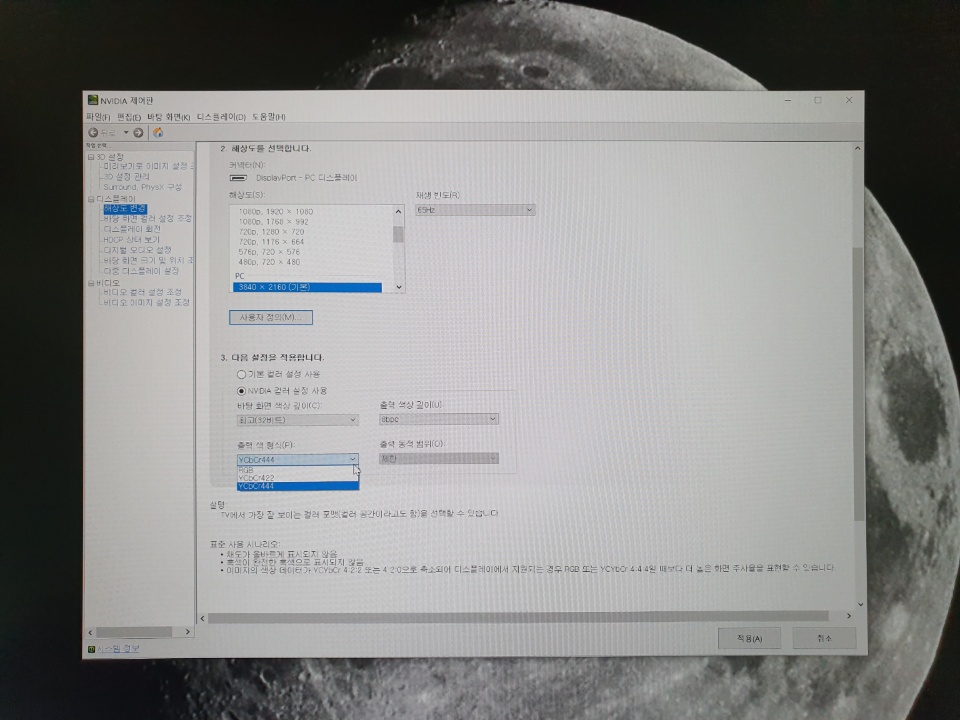Select 디스플레이 회전 tree item
Screen dimensions: 960x720
132,229
